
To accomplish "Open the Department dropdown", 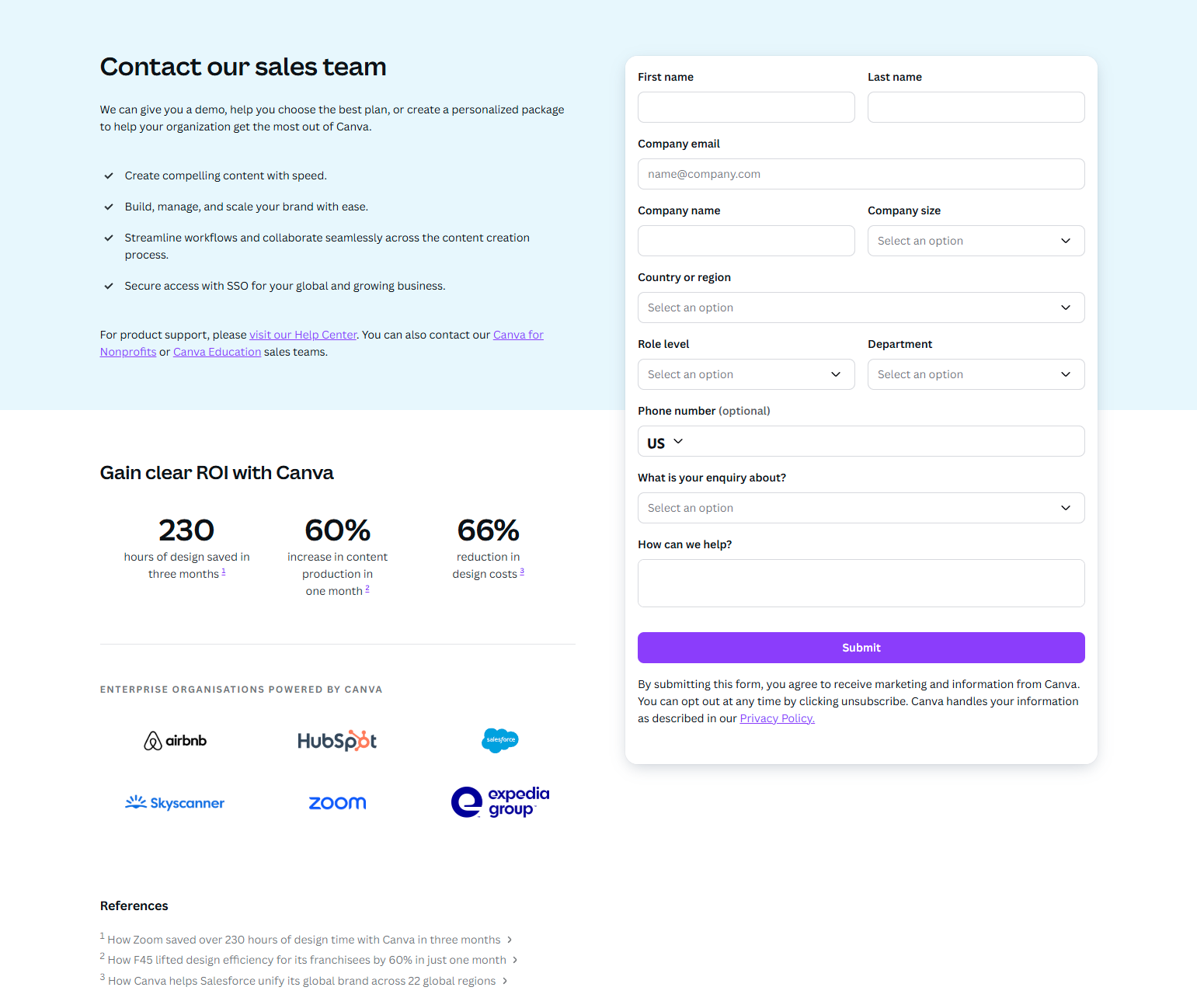I will click(975, 374).
